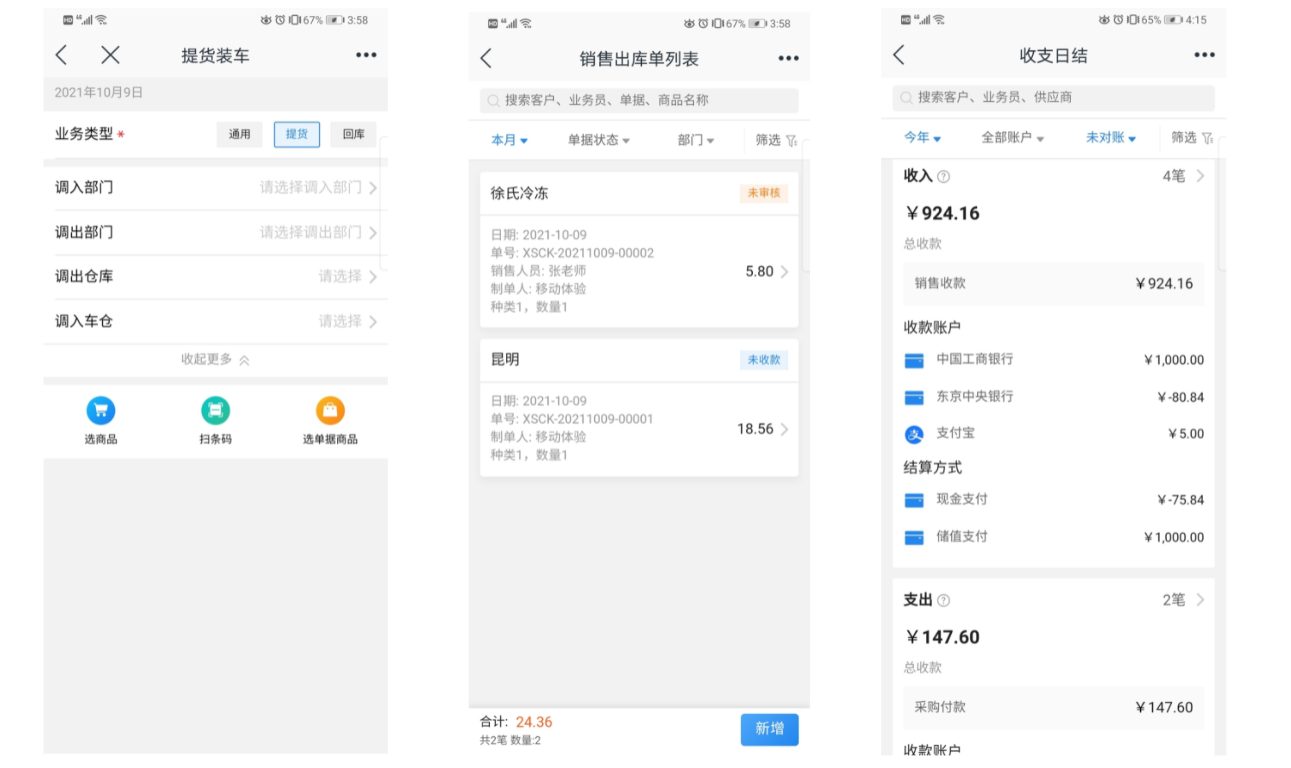Click the date 2021年10月9日
This screenshot has width=1291, height=768.
tap(99, 92)
